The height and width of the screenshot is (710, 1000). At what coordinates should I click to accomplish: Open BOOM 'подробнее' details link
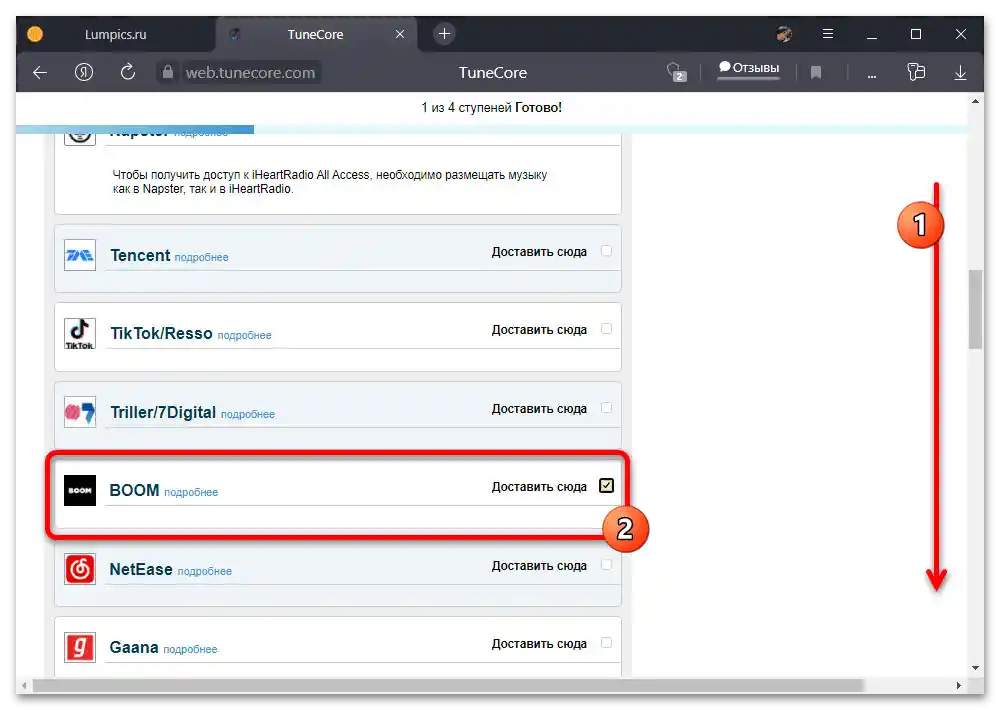pyautogui.click(x=191, y=492)
